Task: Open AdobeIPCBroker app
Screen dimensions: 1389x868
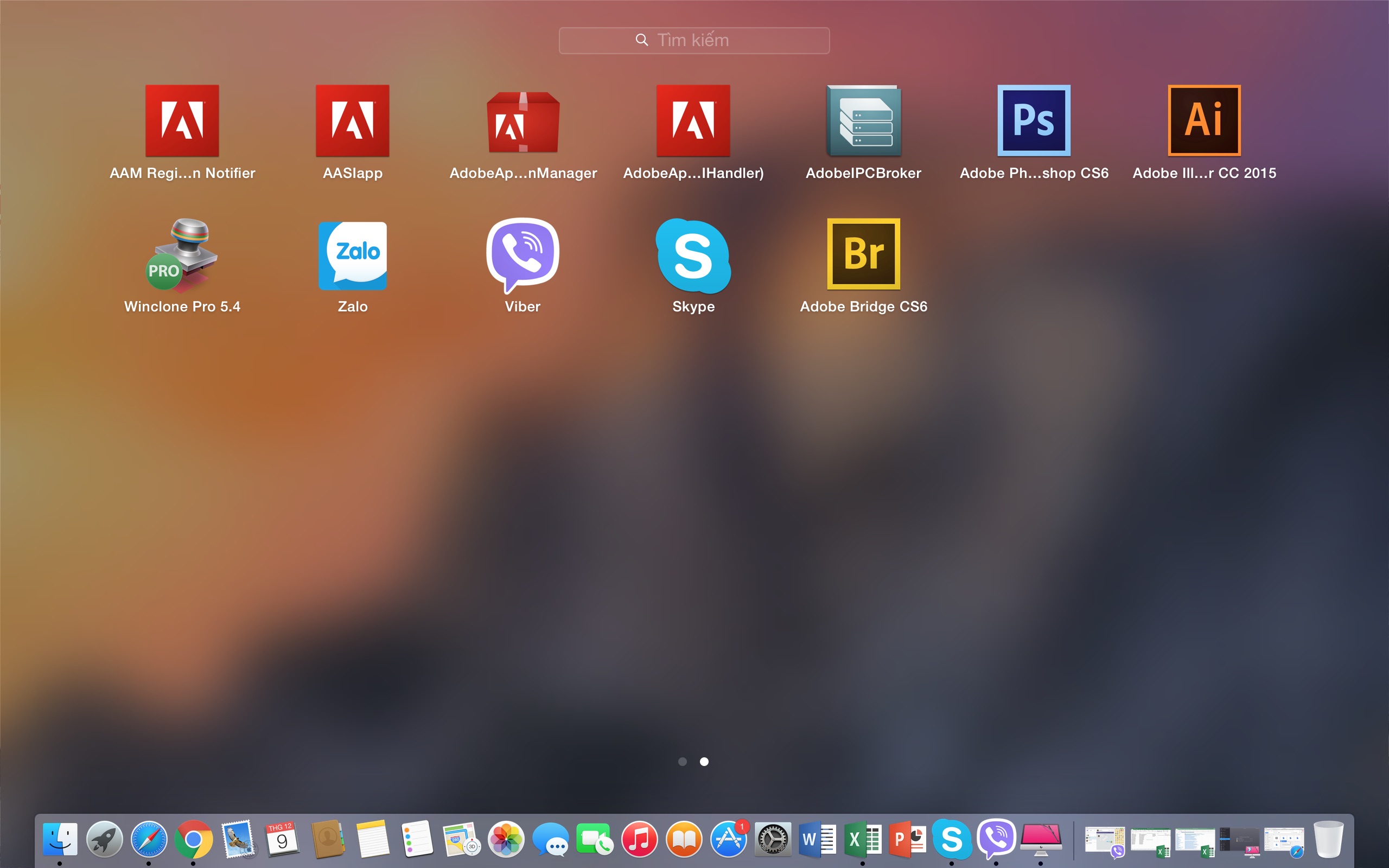Action: coord(863,121)
